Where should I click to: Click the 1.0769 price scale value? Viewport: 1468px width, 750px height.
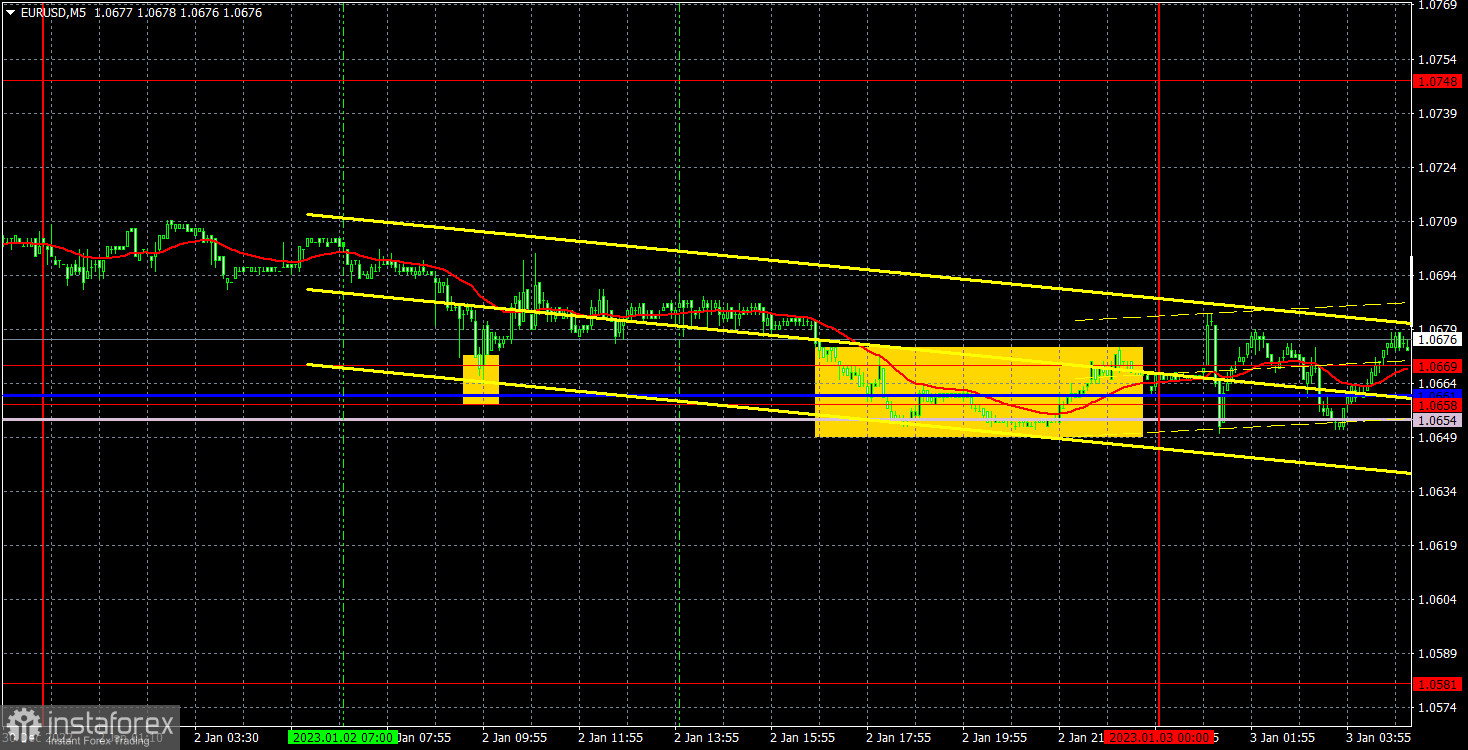point(1438,5)
